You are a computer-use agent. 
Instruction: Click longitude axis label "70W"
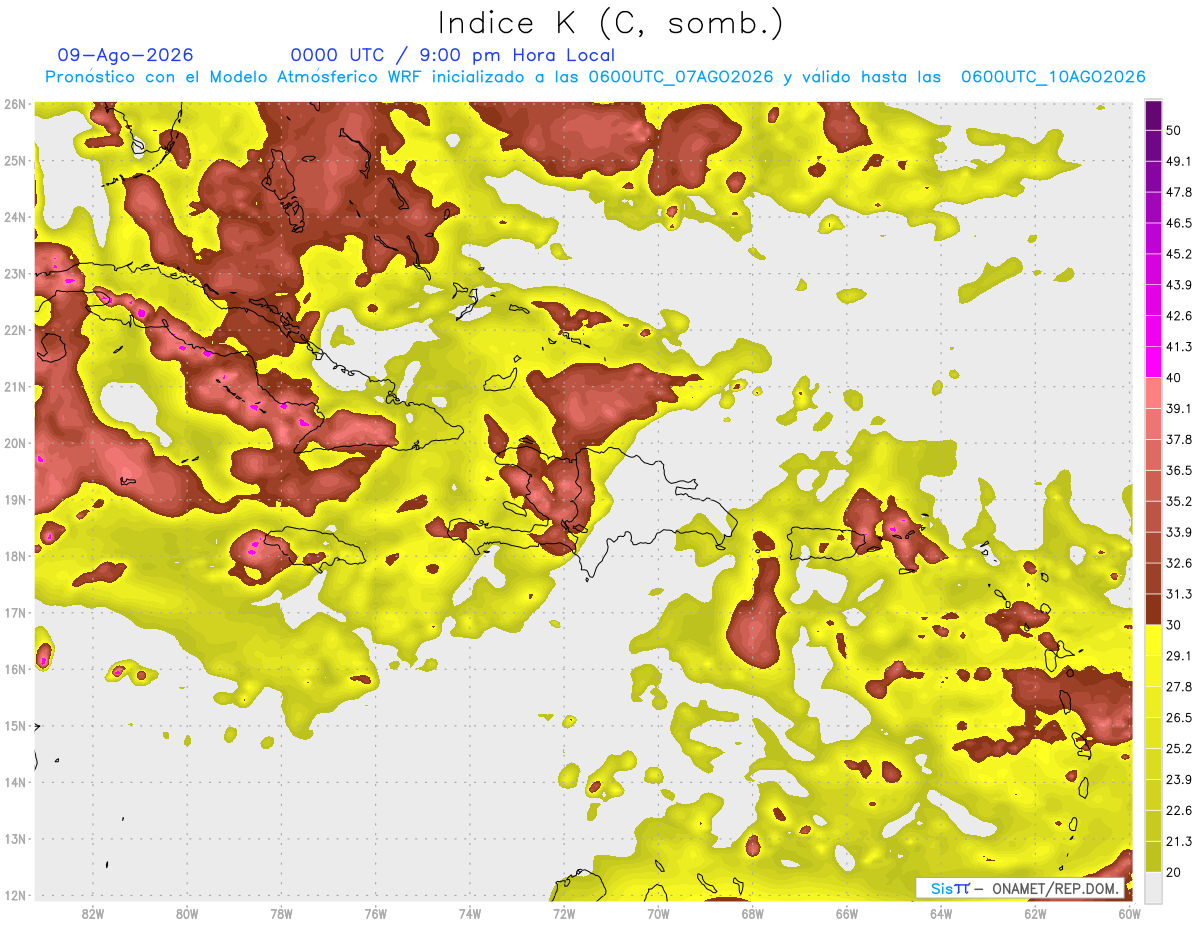pos(658,913)
